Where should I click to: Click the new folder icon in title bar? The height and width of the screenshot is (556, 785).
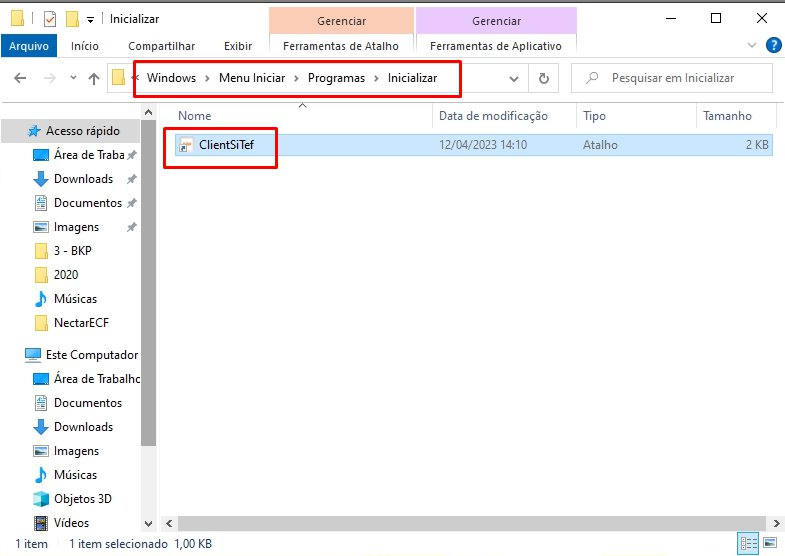tap(72, 19)
